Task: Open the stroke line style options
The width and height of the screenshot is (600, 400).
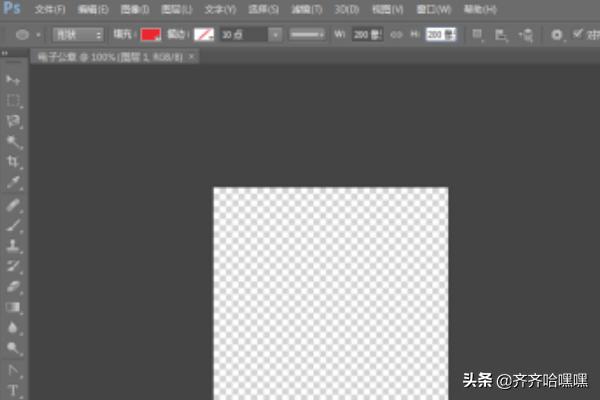Action: (307, 35)
